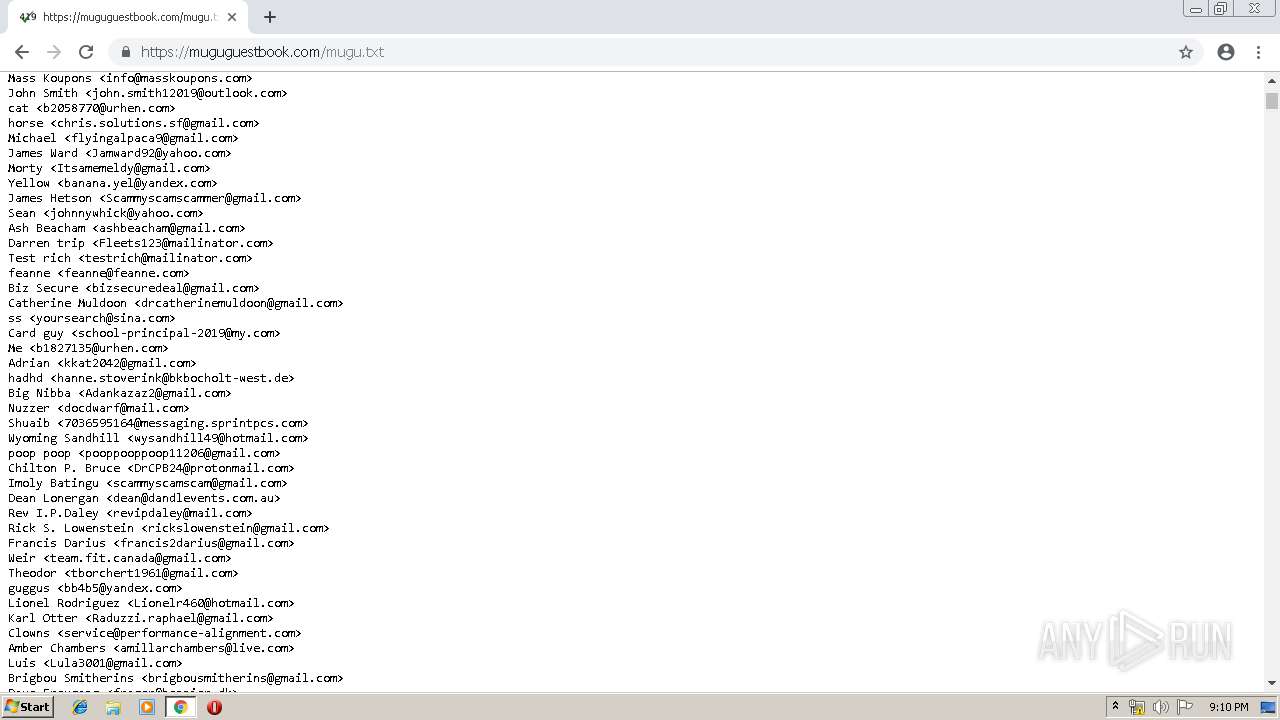This screenshot has width=1280, height=720.
Task: Switch to Chrome in the taskbar
Action: (180, 707)
